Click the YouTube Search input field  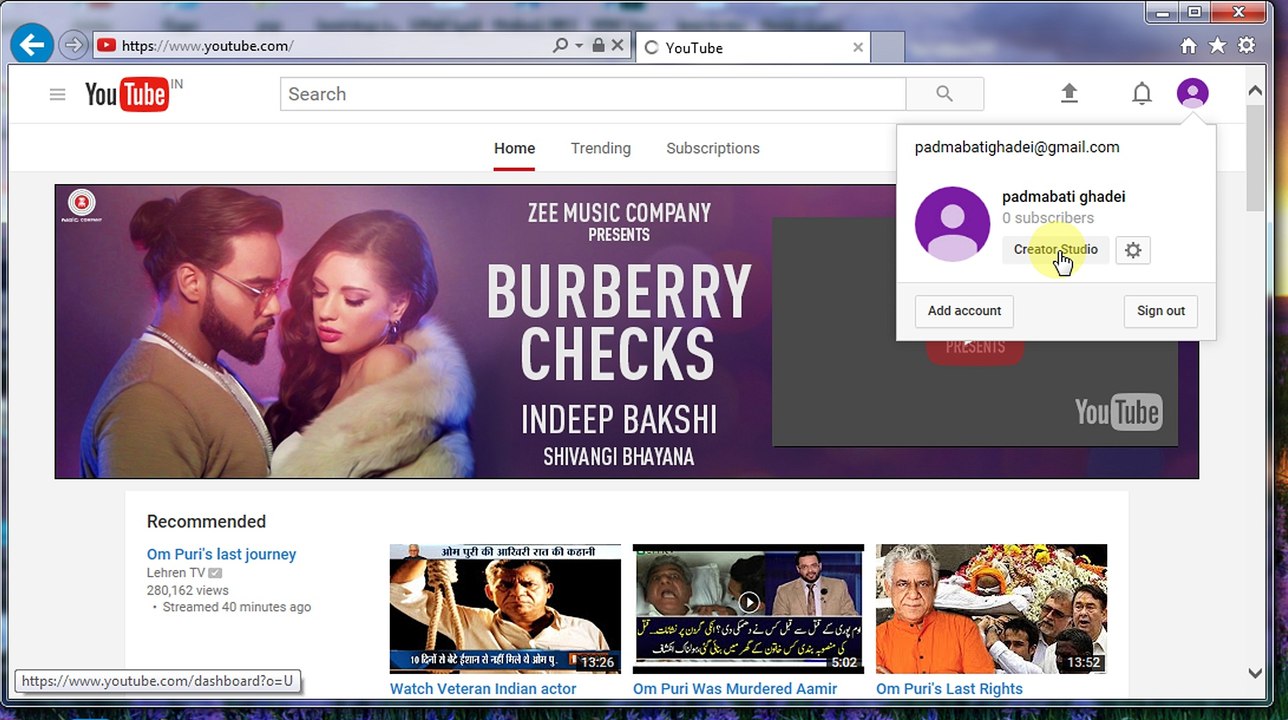click(593, 94)
